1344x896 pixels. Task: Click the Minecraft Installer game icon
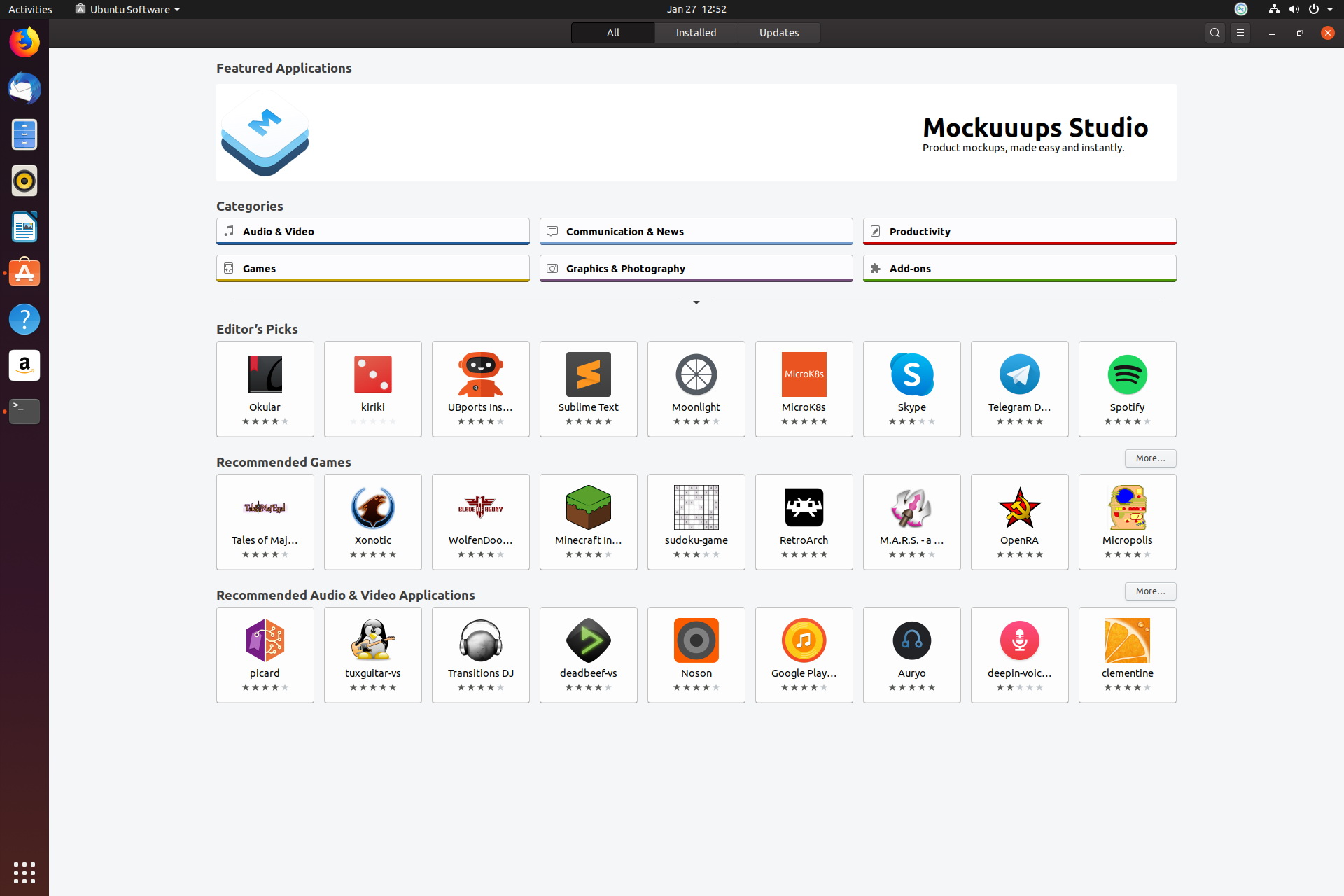point(588,508)
